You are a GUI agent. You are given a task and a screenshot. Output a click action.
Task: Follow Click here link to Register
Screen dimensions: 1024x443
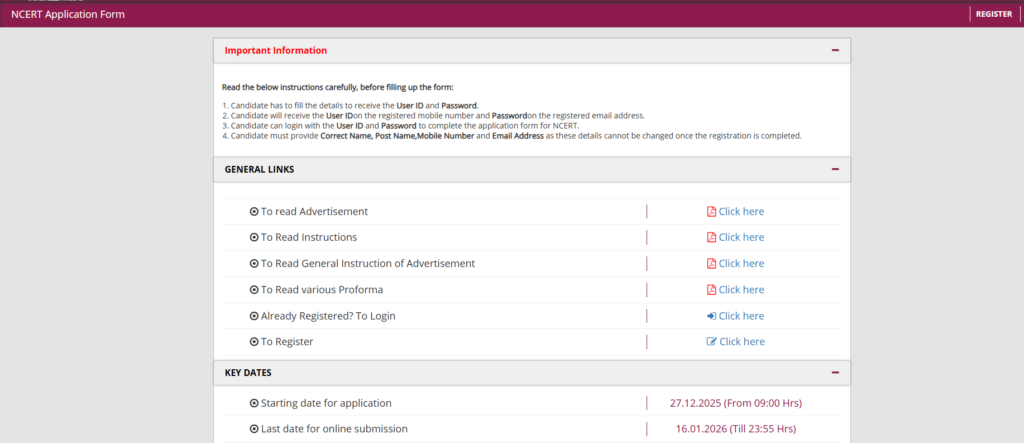click(741, 342)
